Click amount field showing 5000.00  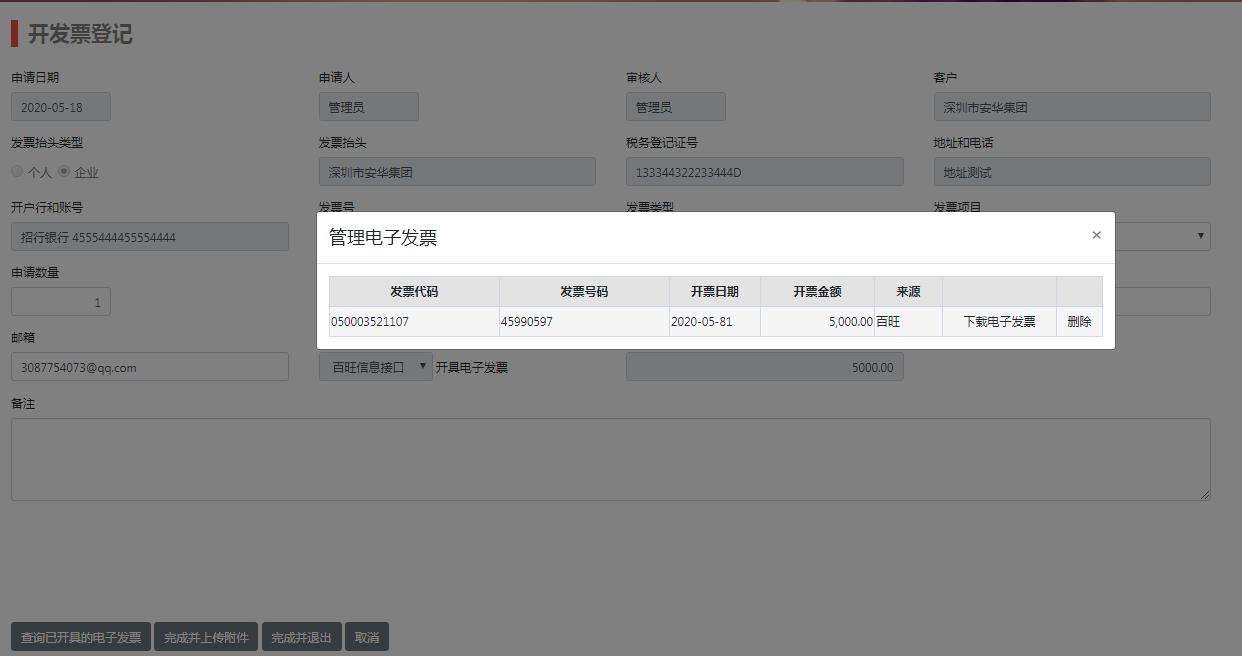tap(765, 367)
